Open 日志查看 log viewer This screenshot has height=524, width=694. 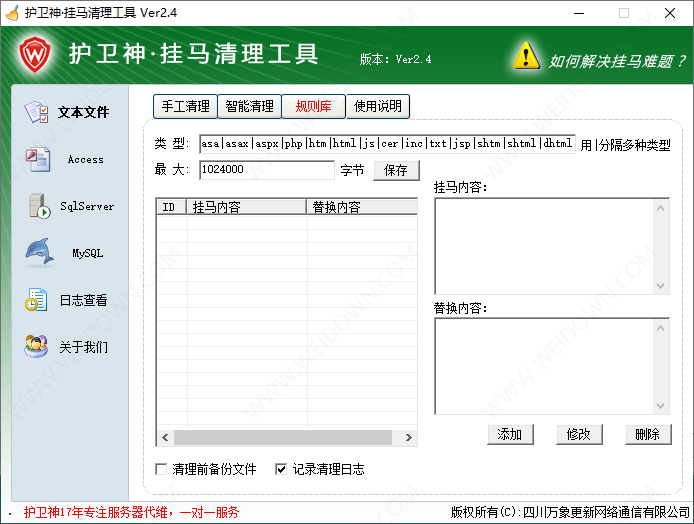[84, 300]
